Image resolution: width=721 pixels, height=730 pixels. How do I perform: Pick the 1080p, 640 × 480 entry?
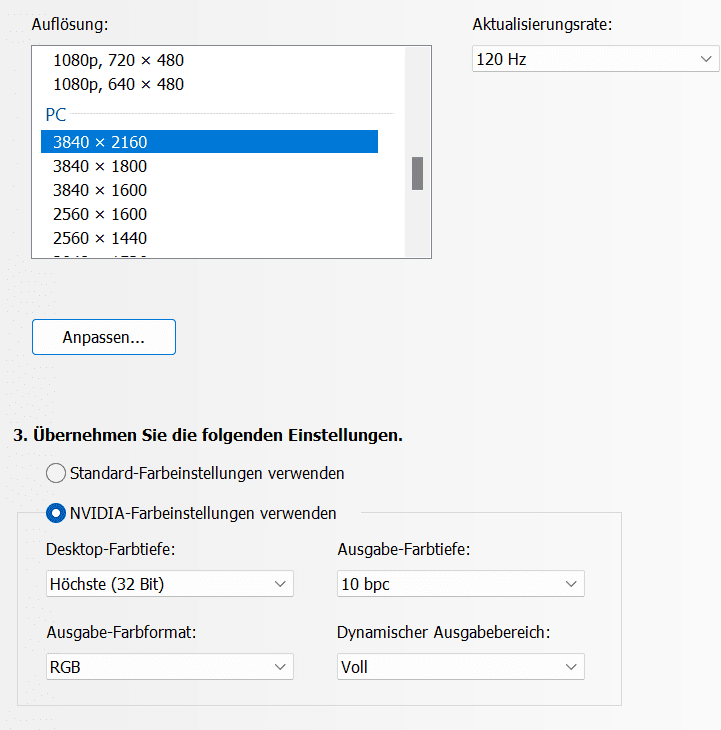click(x=118, y=84)
